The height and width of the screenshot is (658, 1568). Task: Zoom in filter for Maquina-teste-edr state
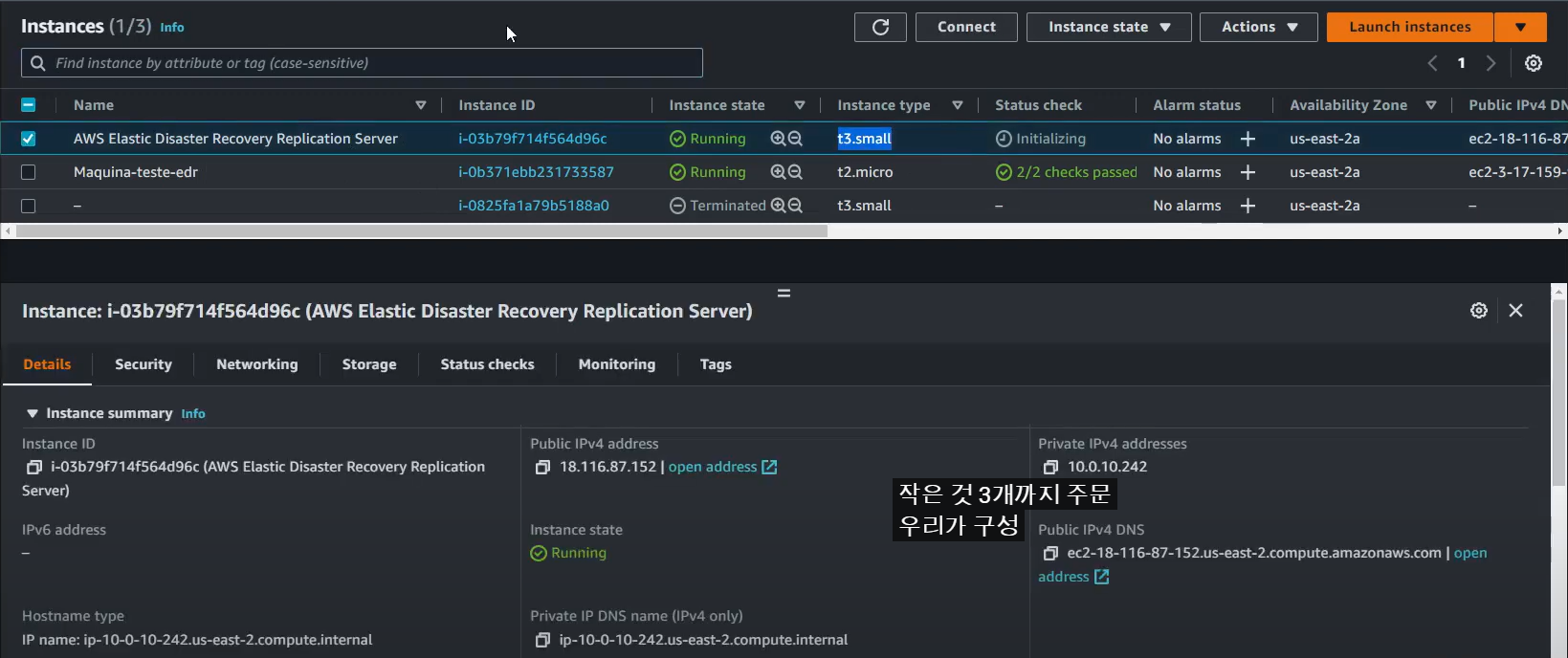click(x=778, y=172)
